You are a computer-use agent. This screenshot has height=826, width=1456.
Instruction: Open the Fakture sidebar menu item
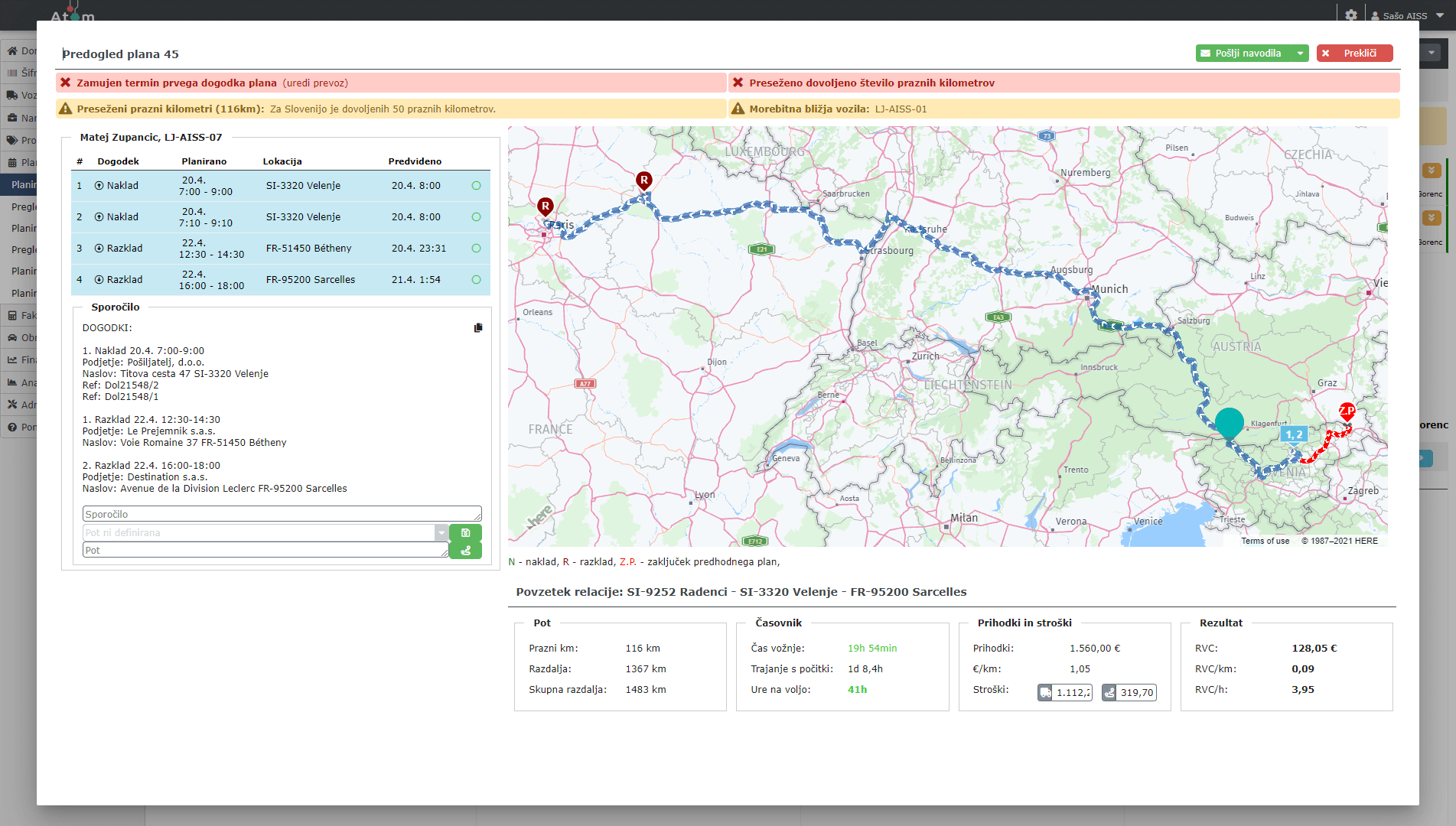[x=20, y=315]
